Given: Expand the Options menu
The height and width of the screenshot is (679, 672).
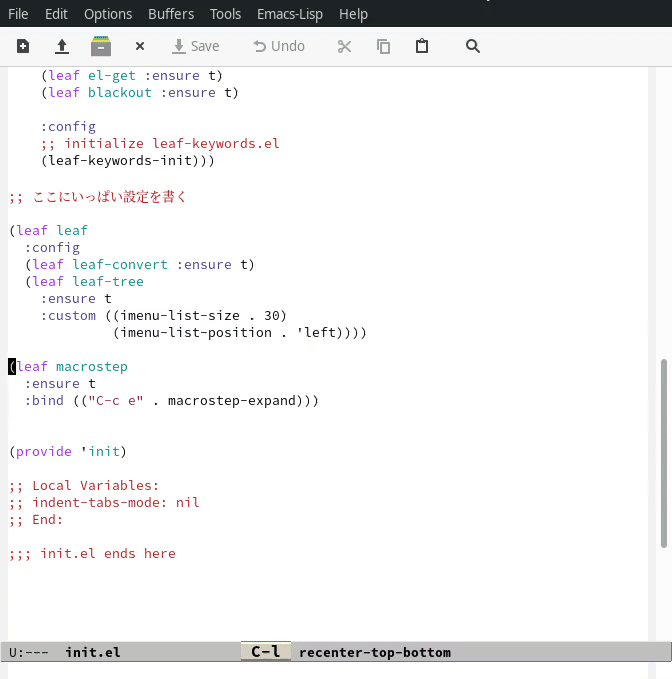Looking at the screenshot, I should tap(108, 14).
